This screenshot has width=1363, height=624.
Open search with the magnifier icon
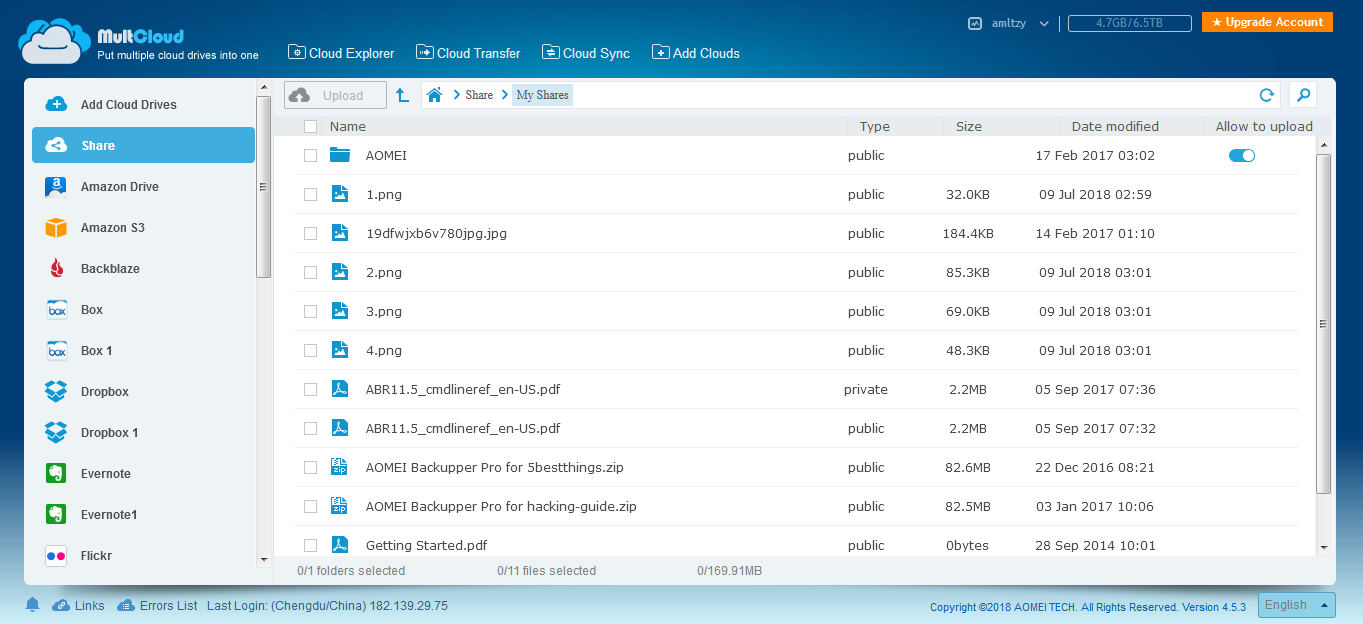1303,95
